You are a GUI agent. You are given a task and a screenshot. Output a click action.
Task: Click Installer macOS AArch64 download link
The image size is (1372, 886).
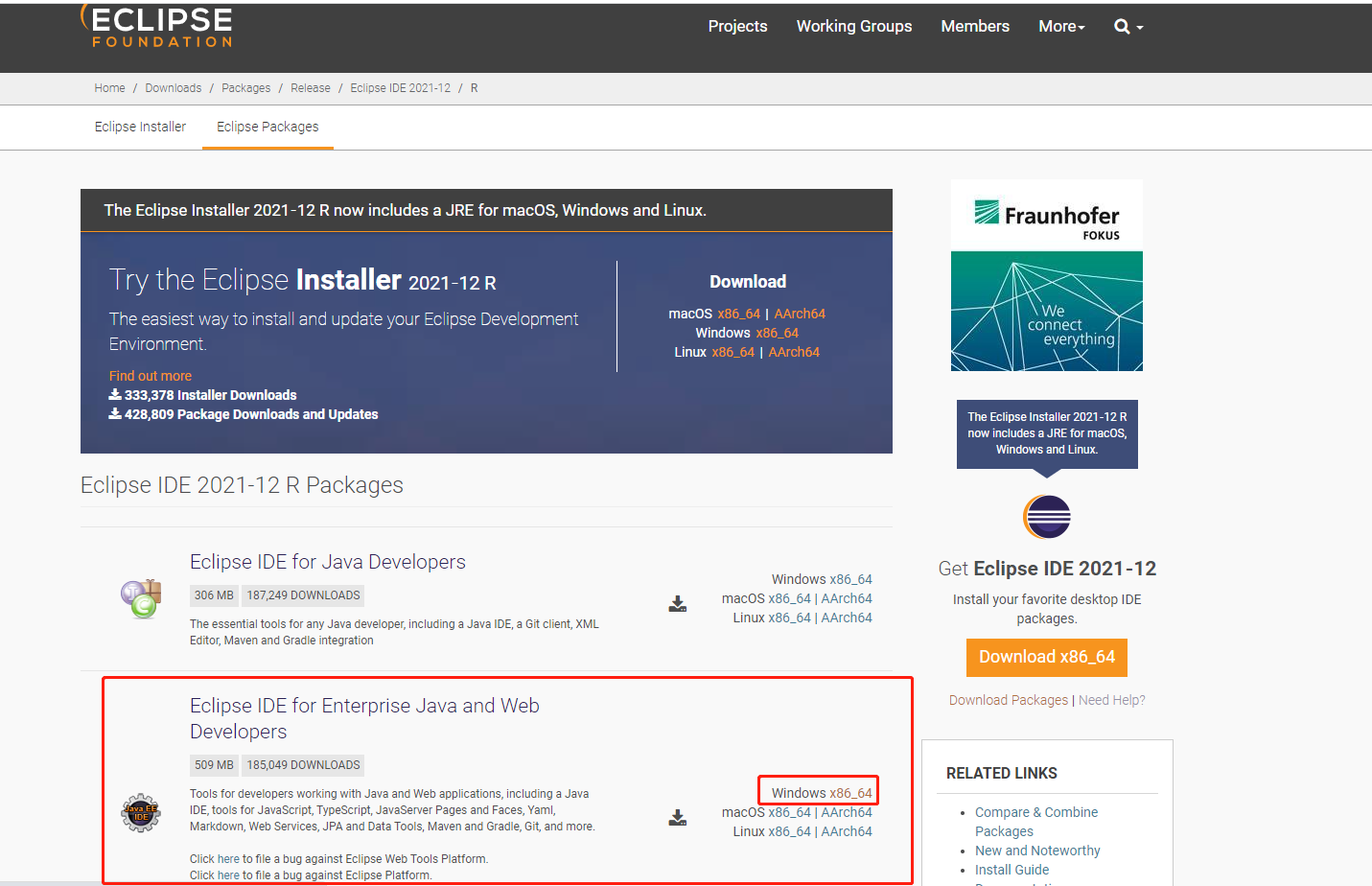[x=800, y=314]
